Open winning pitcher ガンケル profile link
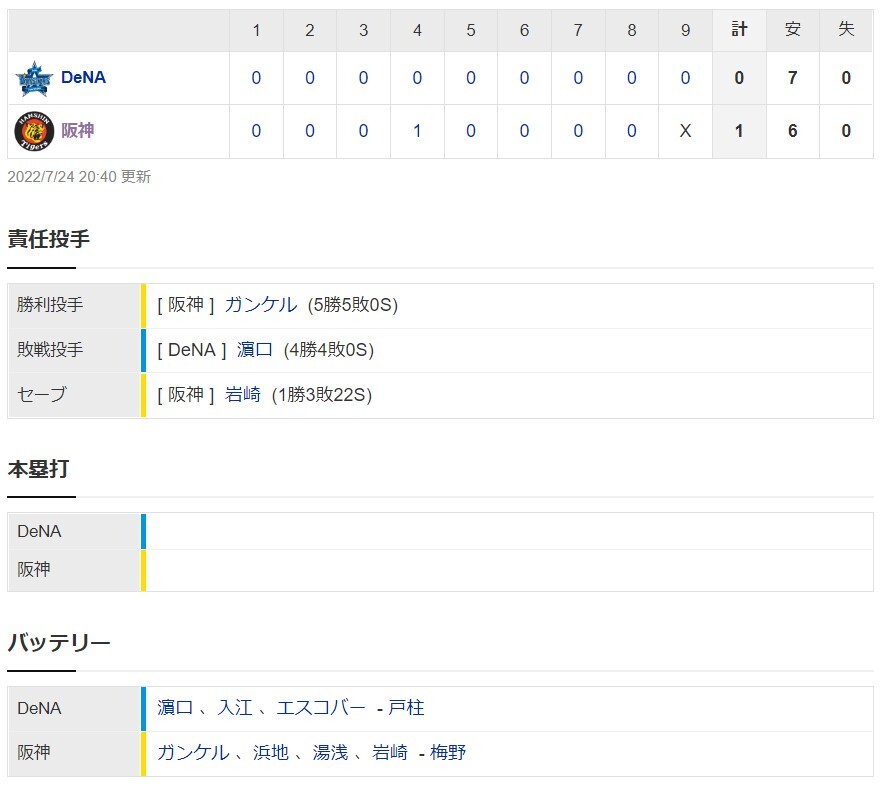Image resolution: width=882 pixels, height=790 pixels. point(260,305)
